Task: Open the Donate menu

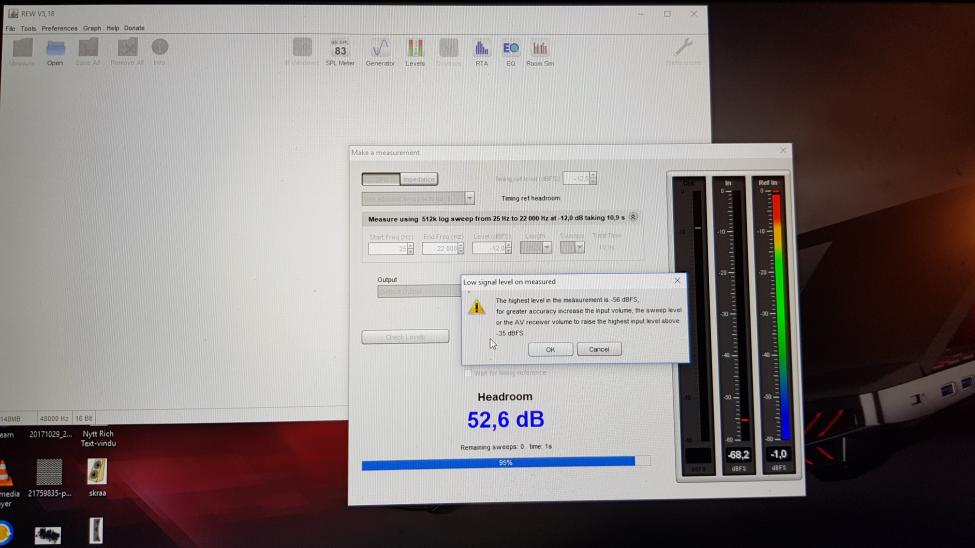Action: coord(134,28)
